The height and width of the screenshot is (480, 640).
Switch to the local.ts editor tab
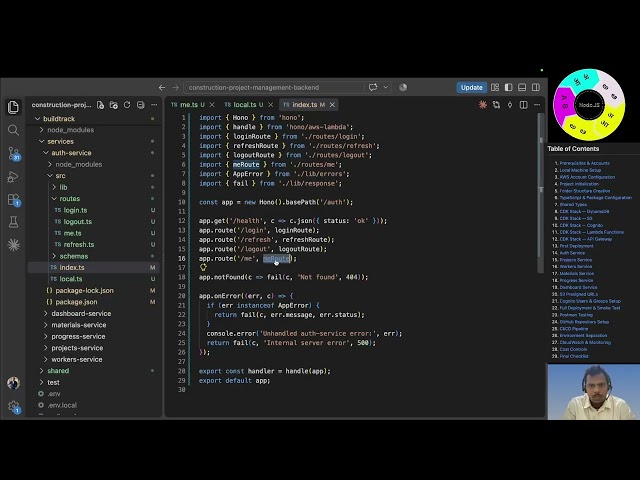[244, 105]
